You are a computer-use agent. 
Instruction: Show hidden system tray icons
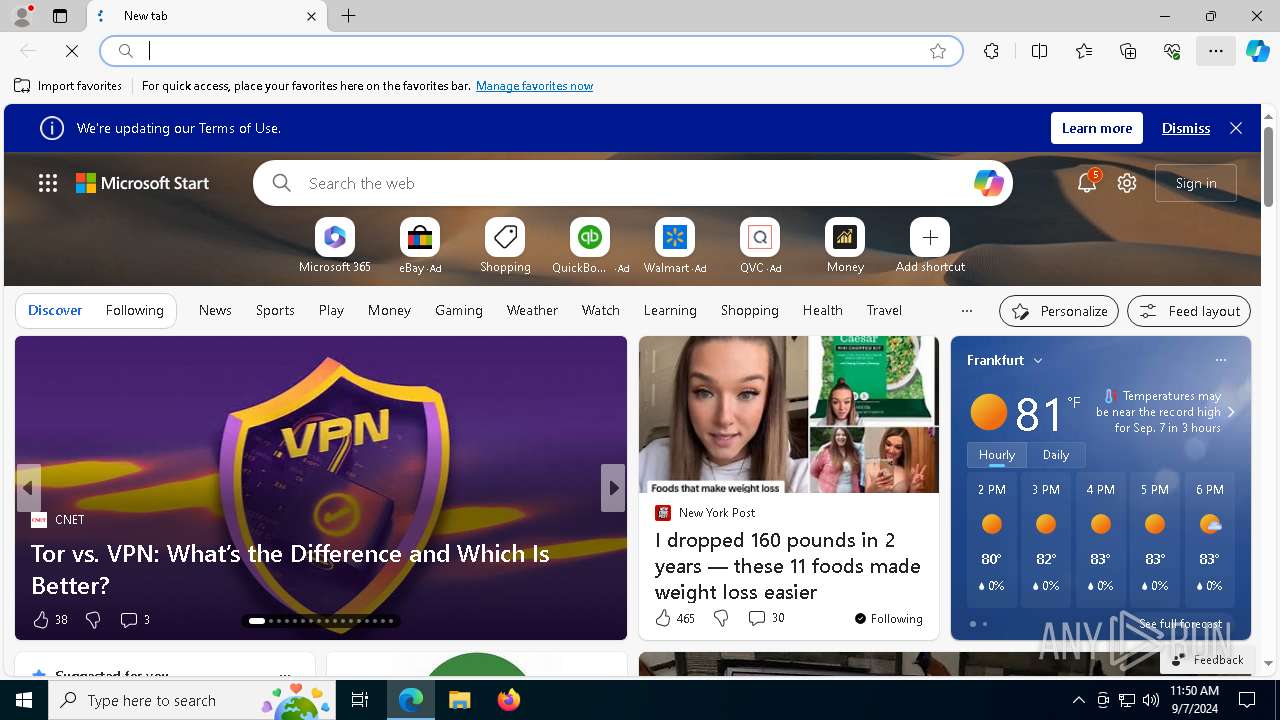coord(1078,700)
